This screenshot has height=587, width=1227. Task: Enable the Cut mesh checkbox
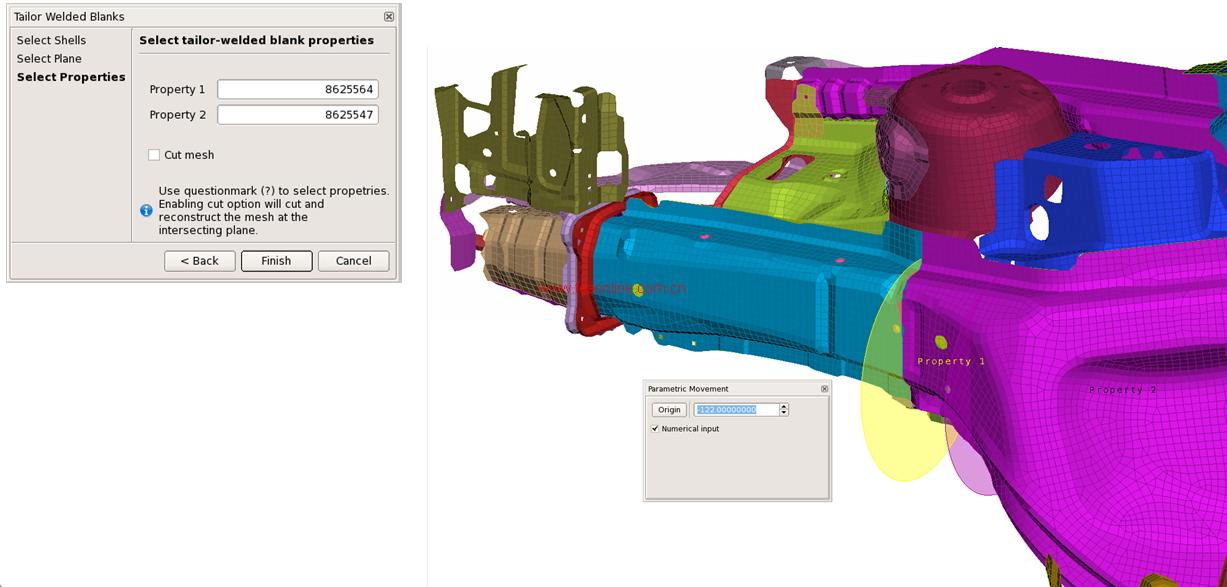(x=154, y=155)
